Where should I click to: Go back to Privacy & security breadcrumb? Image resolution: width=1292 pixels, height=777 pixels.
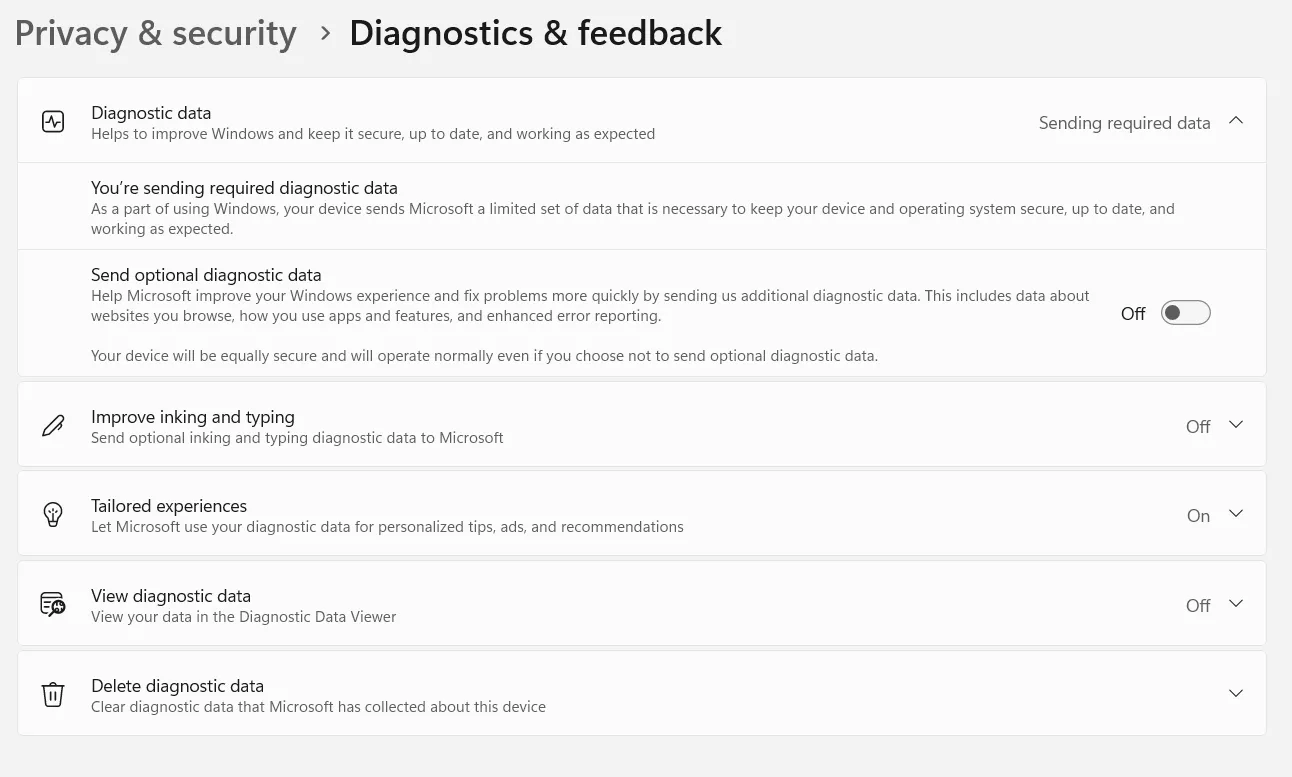pos(156,33)
